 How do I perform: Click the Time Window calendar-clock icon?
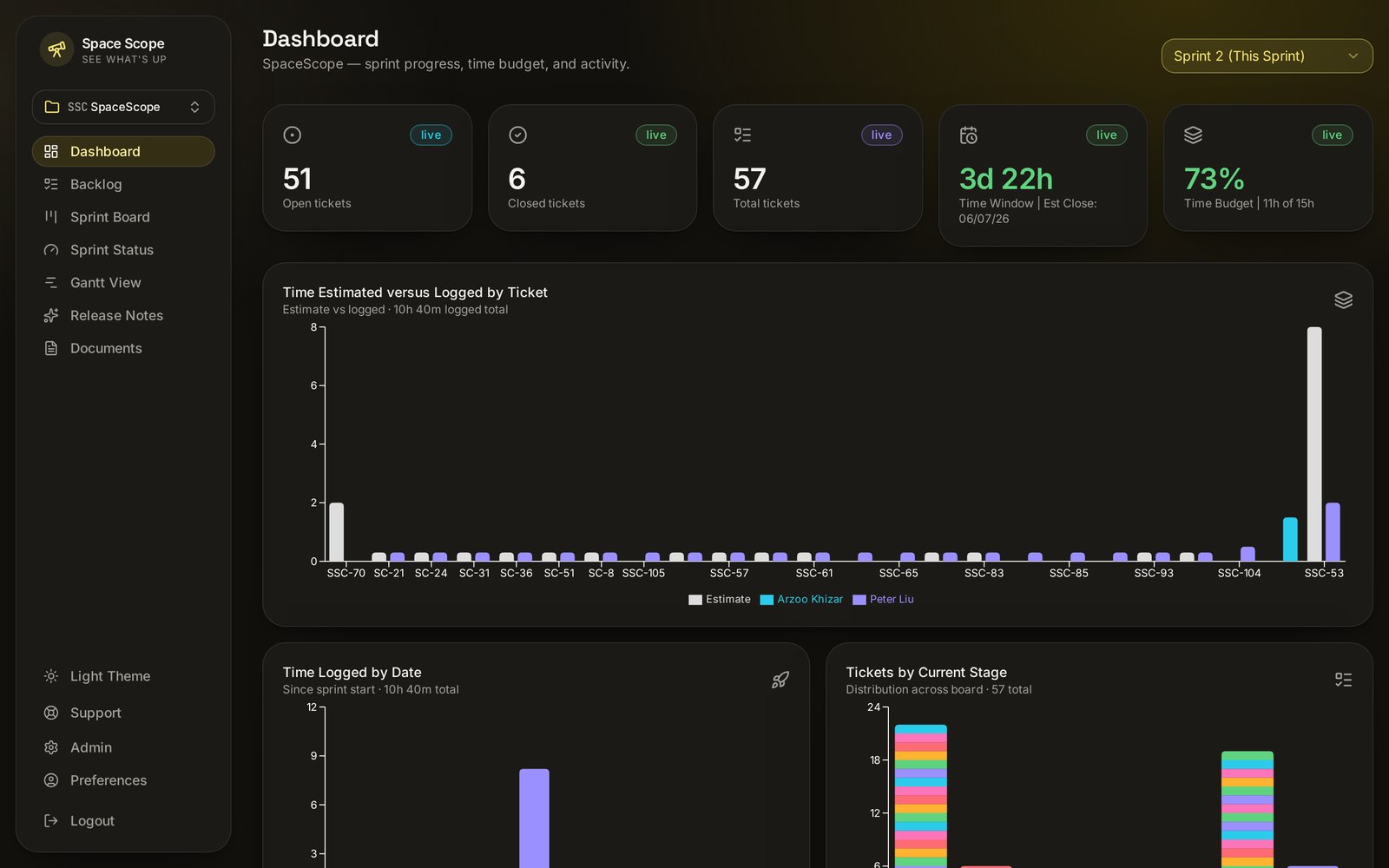pos(968,135)
